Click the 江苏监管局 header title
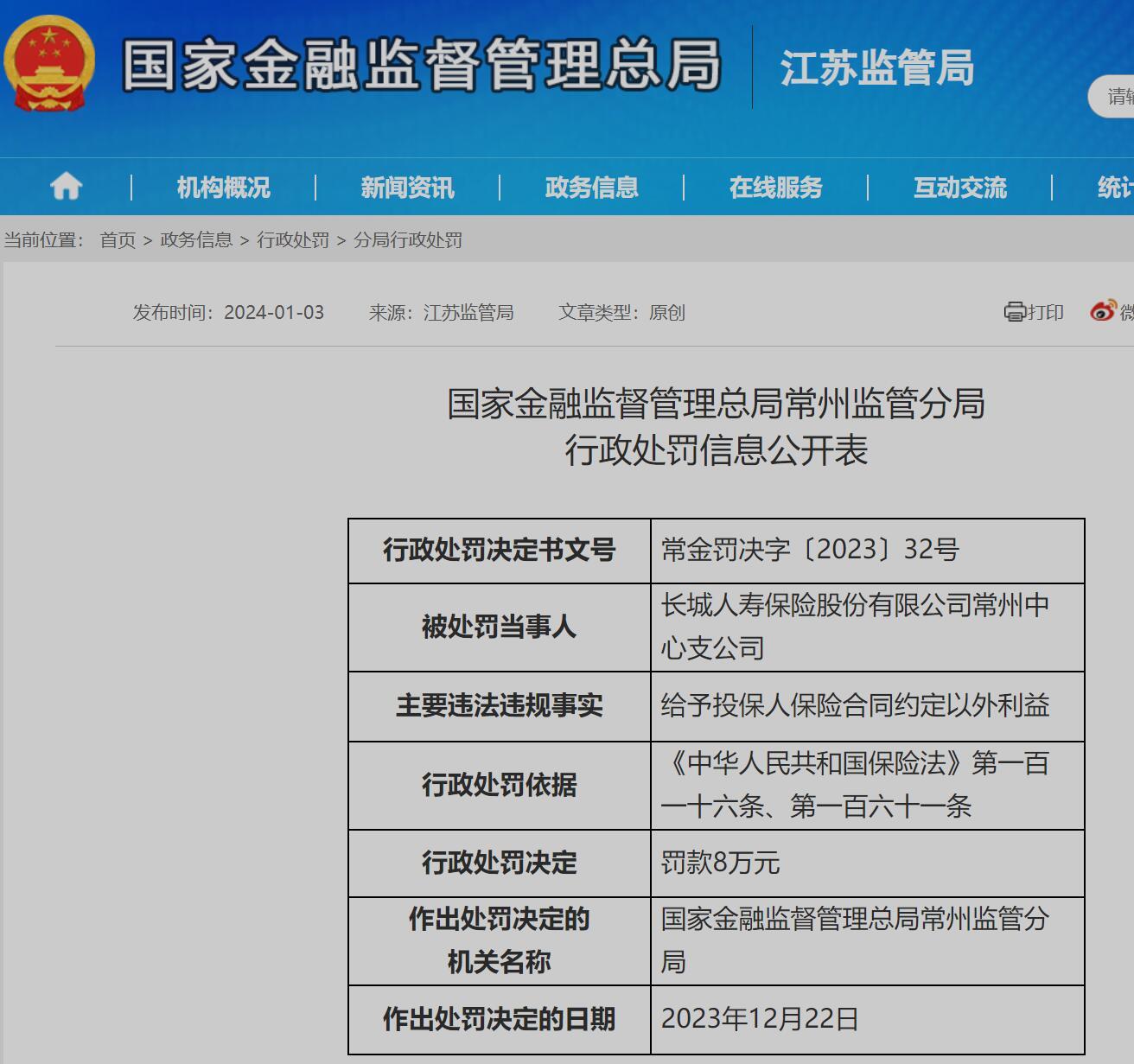 coord(877,67)
